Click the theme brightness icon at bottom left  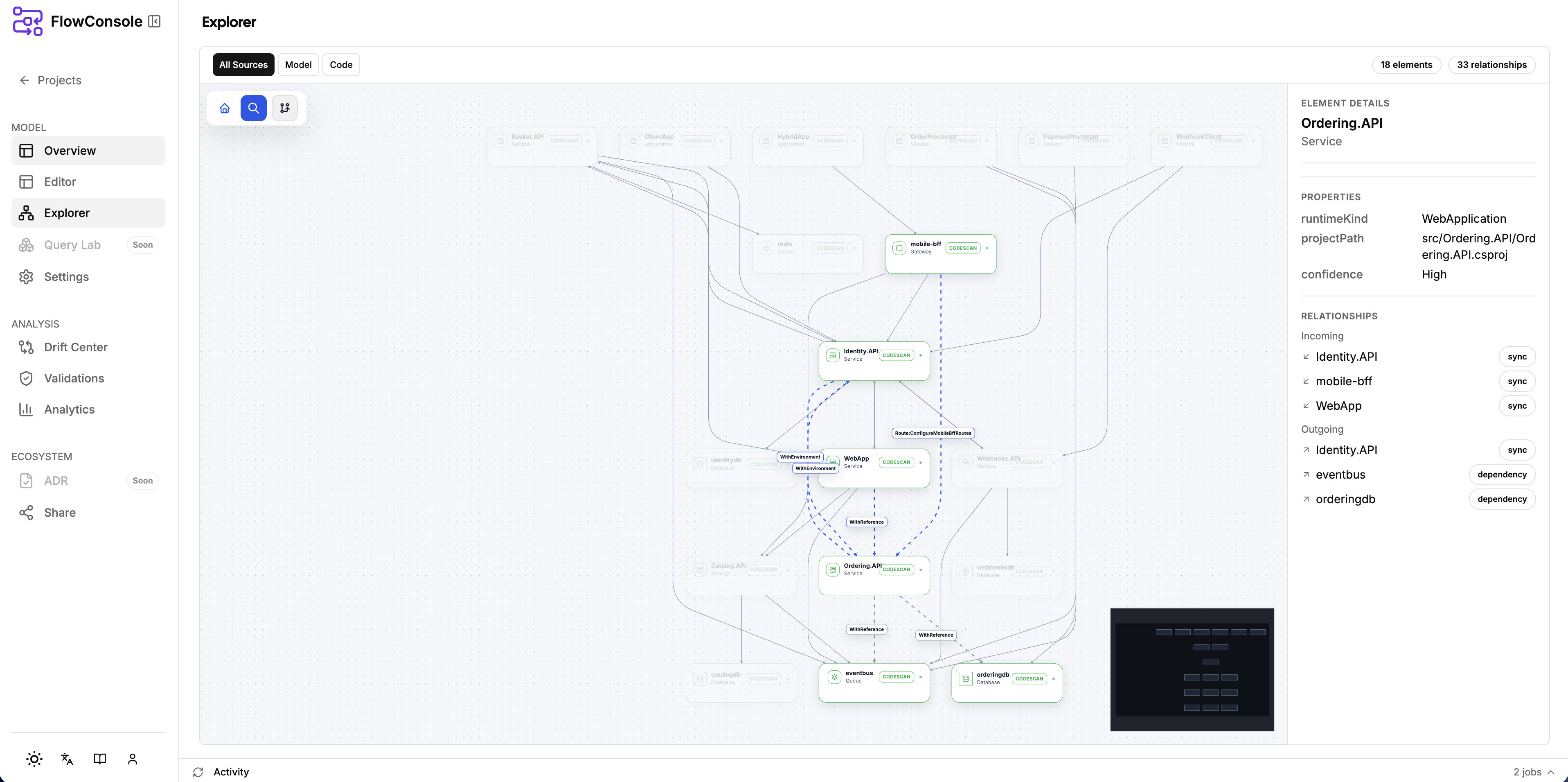point(34,759)
